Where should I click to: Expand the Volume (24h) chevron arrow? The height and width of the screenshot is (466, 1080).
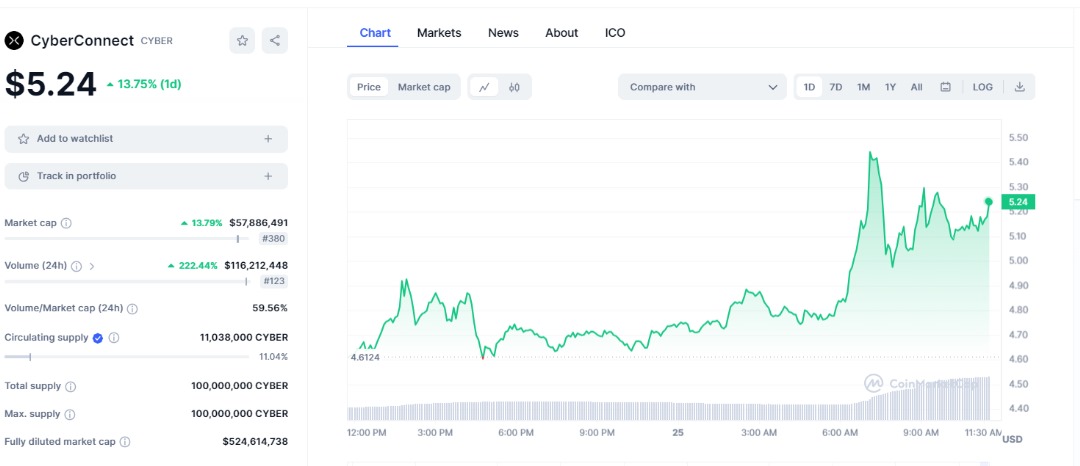[x=92, y=266]
